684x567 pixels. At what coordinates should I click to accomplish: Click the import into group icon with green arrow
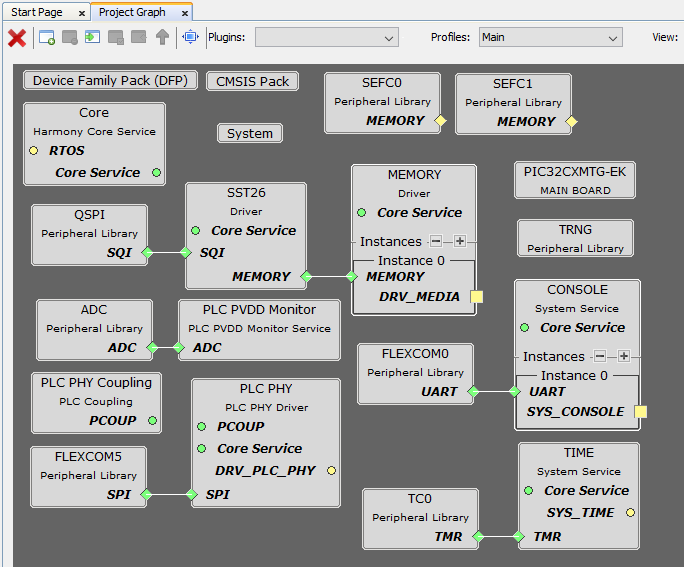[x=93, y=37]
